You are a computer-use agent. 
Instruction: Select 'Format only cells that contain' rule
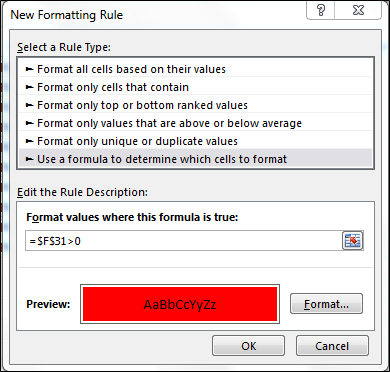coord(195,87)
